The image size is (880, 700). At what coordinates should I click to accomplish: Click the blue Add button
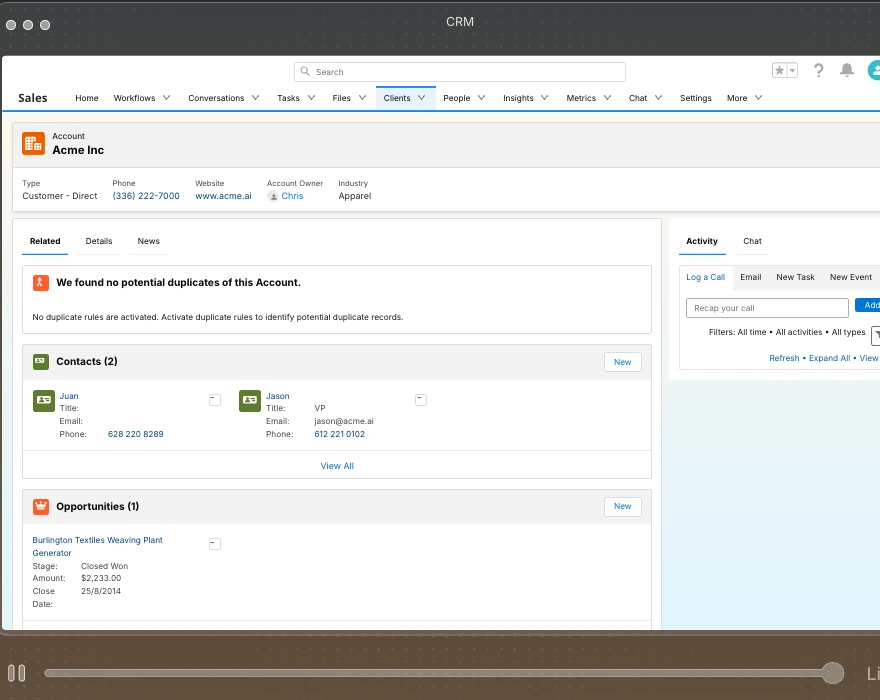(868, 305)
